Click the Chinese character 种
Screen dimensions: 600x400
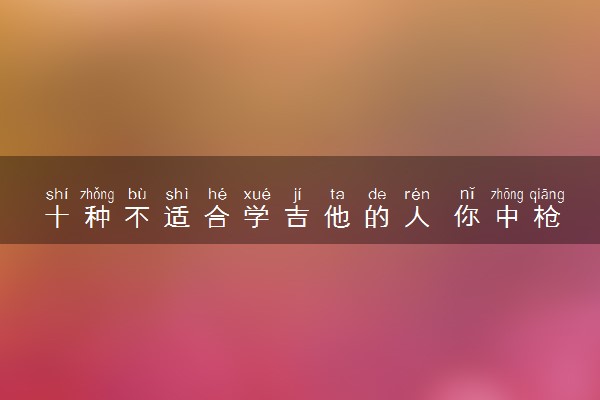pos(97,217)
